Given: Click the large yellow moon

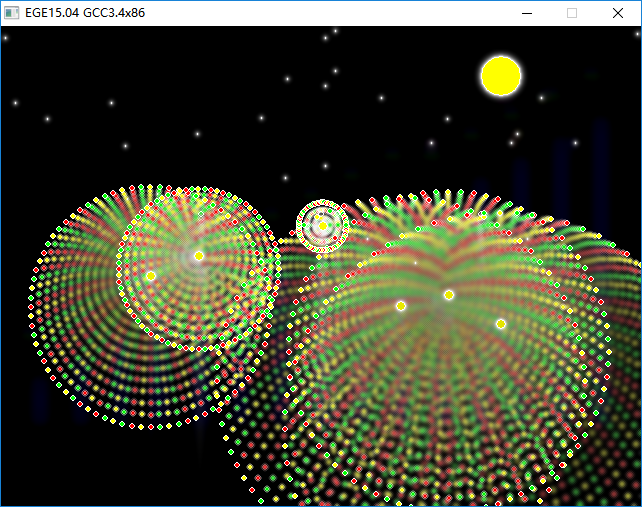Looking at the screenshot, I should pos(501,76).
